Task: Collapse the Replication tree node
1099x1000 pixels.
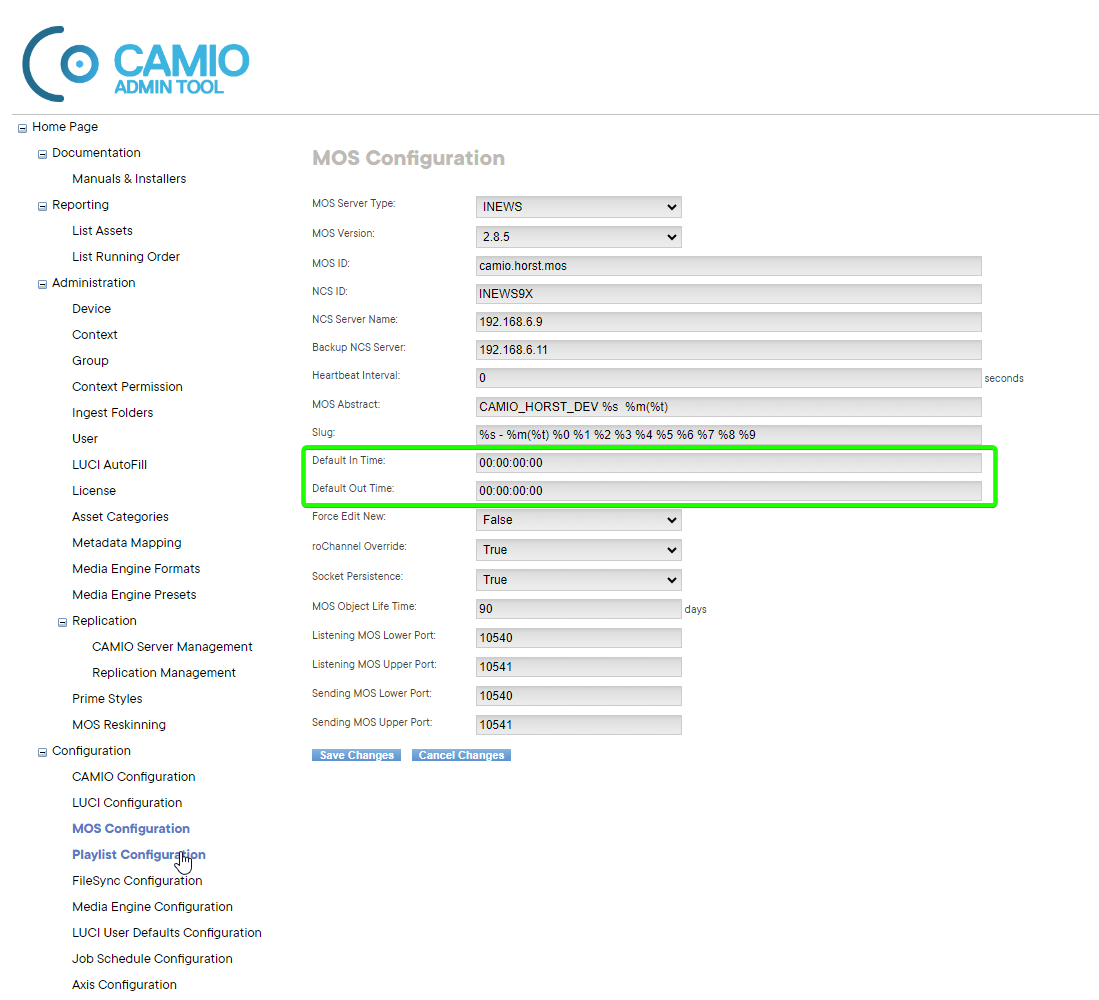Action: 62,622
